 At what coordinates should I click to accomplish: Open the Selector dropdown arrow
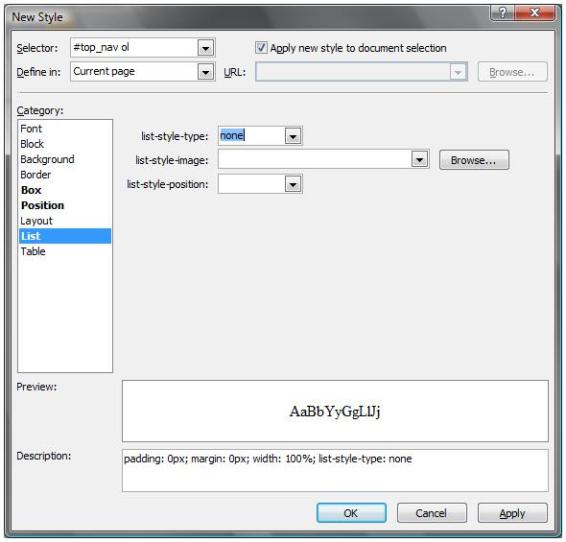tap(205, 48)
